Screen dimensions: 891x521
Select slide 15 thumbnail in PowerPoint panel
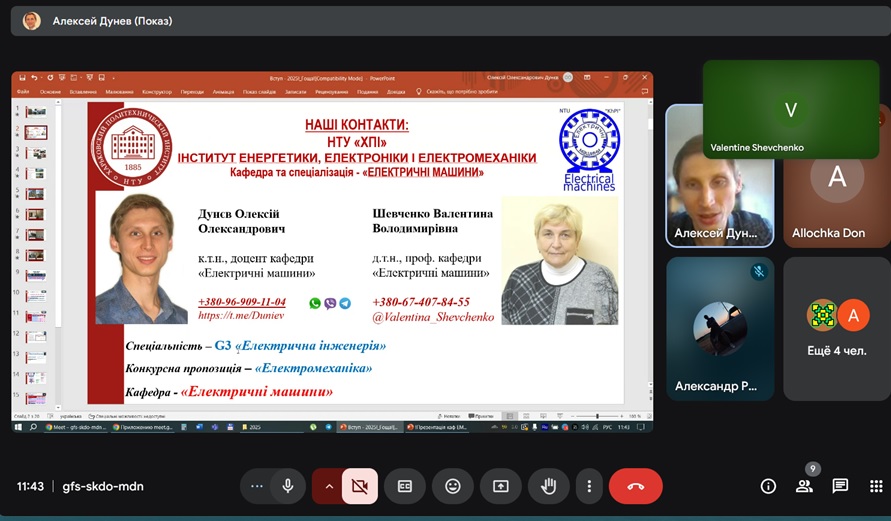coord(36,398)
